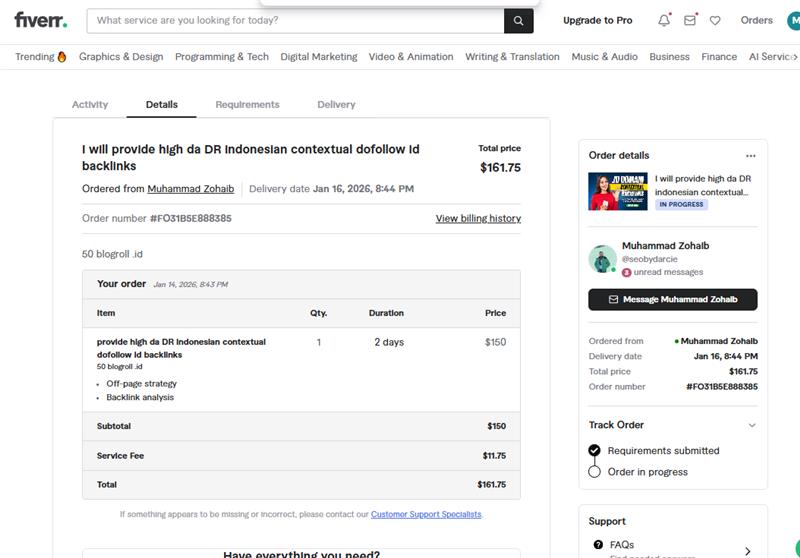Open the inbox envelope icon
Viewport: 800px width, 558px height.
[x=690, y=20]
